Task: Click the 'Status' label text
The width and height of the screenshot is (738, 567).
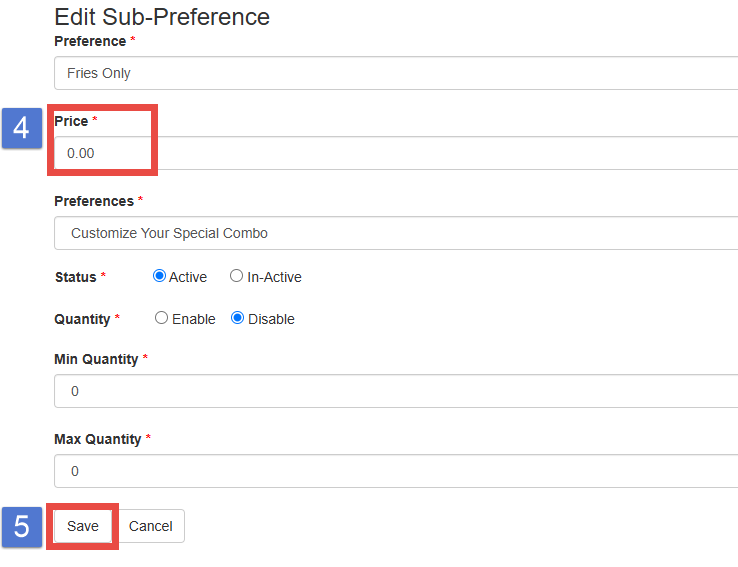Action: coord(75,277)
